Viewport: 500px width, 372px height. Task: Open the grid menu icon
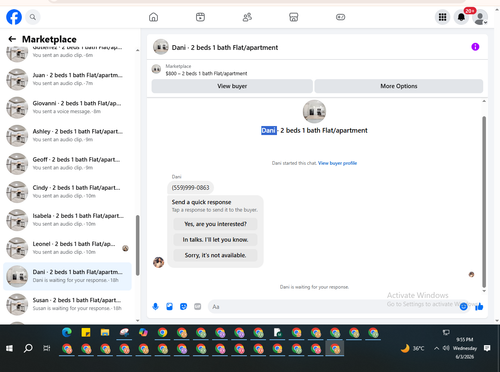(442, 17)
